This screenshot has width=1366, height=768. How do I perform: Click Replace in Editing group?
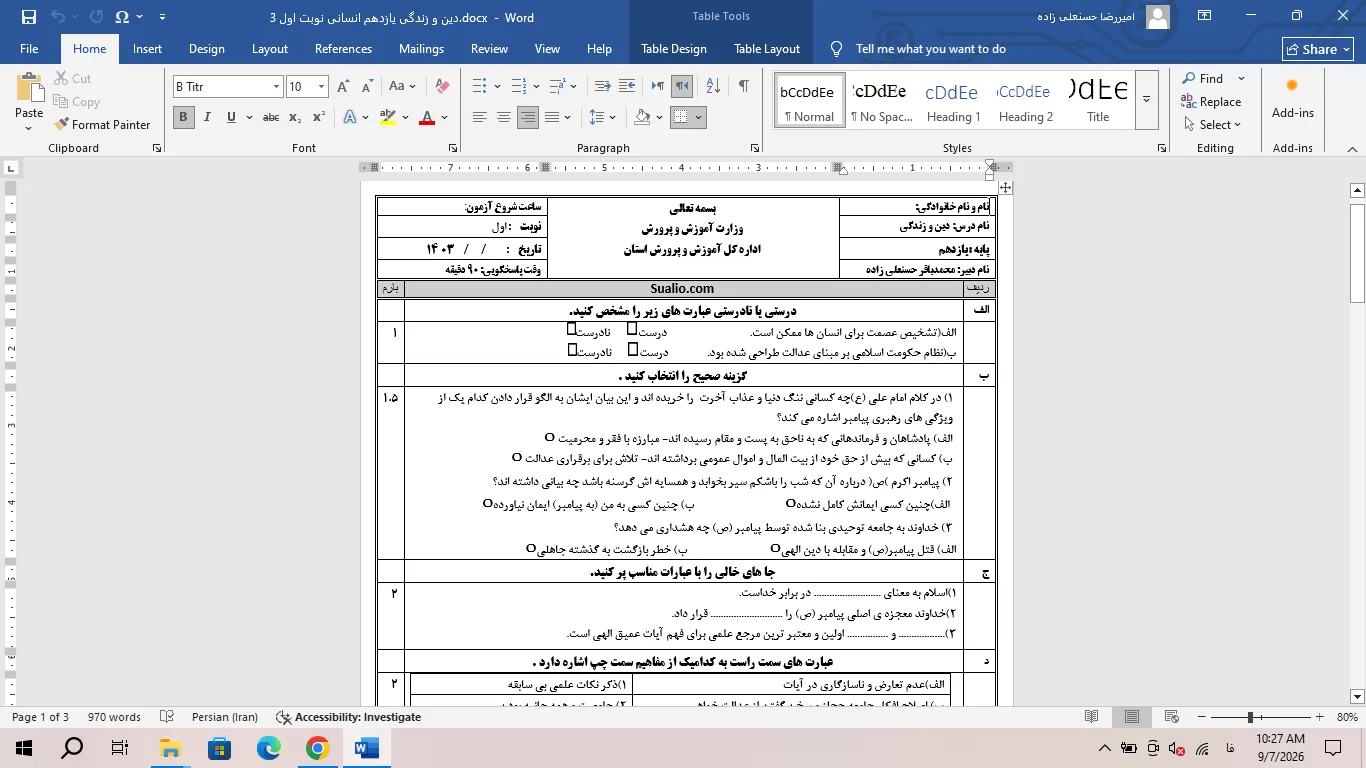[1211, 102]
